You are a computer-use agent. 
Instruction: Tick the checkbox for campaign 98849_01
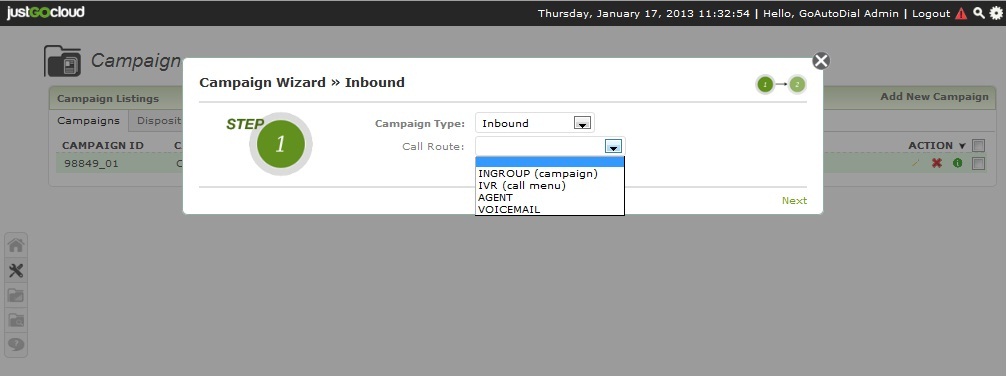pos(978,164)
